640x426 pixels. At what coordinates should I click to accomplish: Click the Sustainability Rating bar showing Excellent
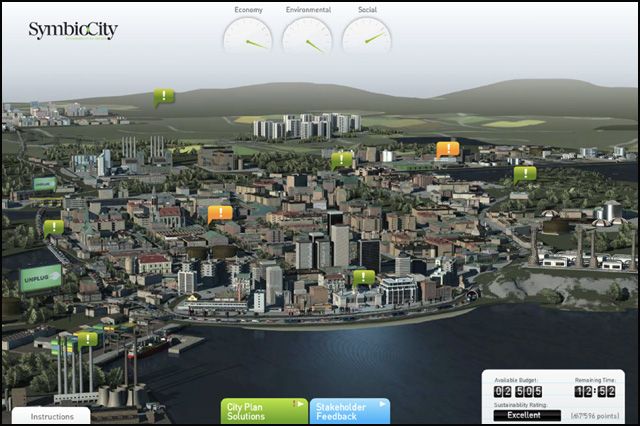pyautogui.click(x=527, y=414)
